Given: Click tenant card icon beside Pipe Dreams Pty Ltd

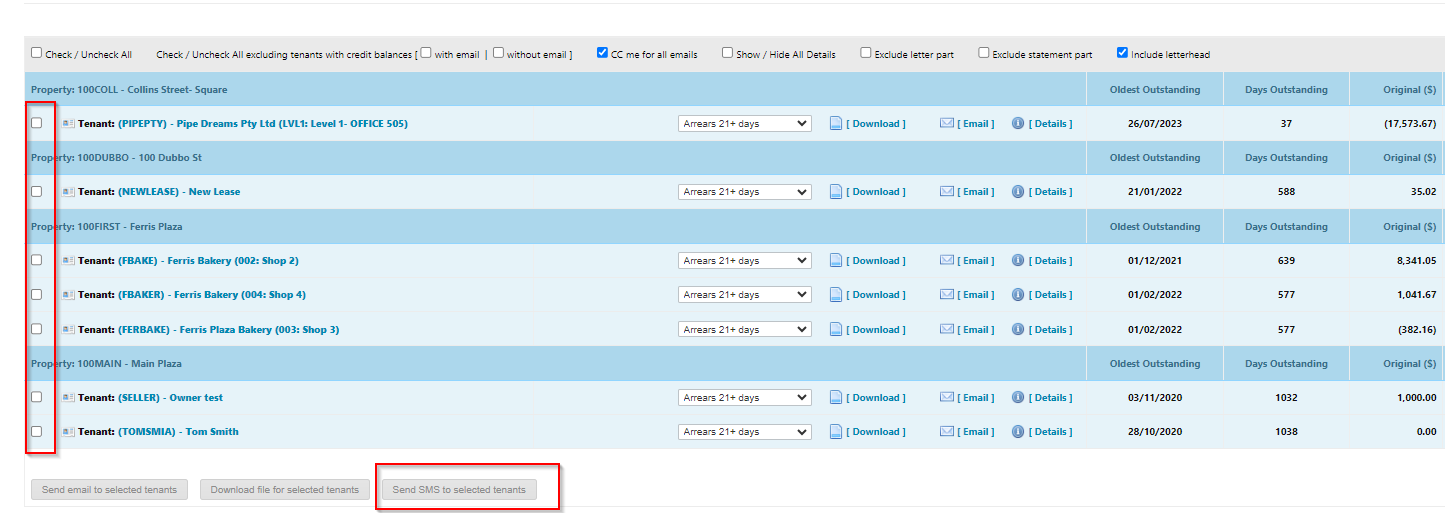Looking at the screenshot, I should tap(68, 124).
